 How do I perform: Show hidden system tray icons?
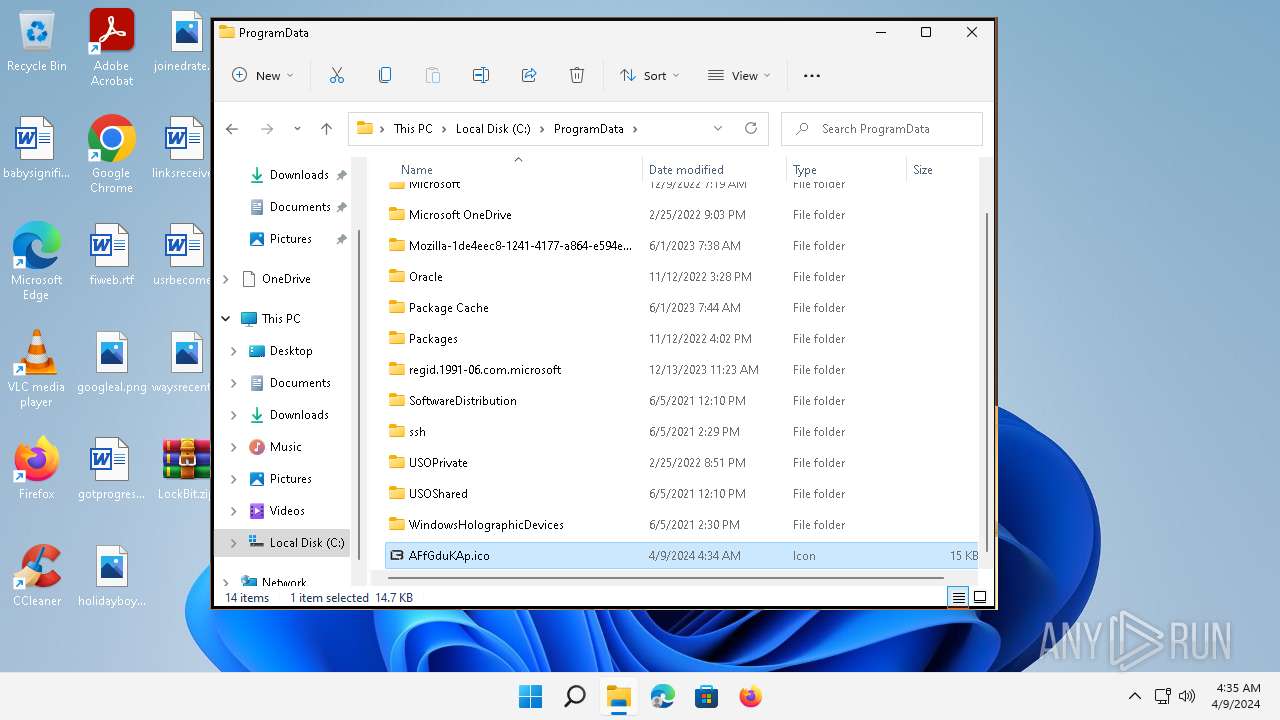click(x=1134, y=696)
